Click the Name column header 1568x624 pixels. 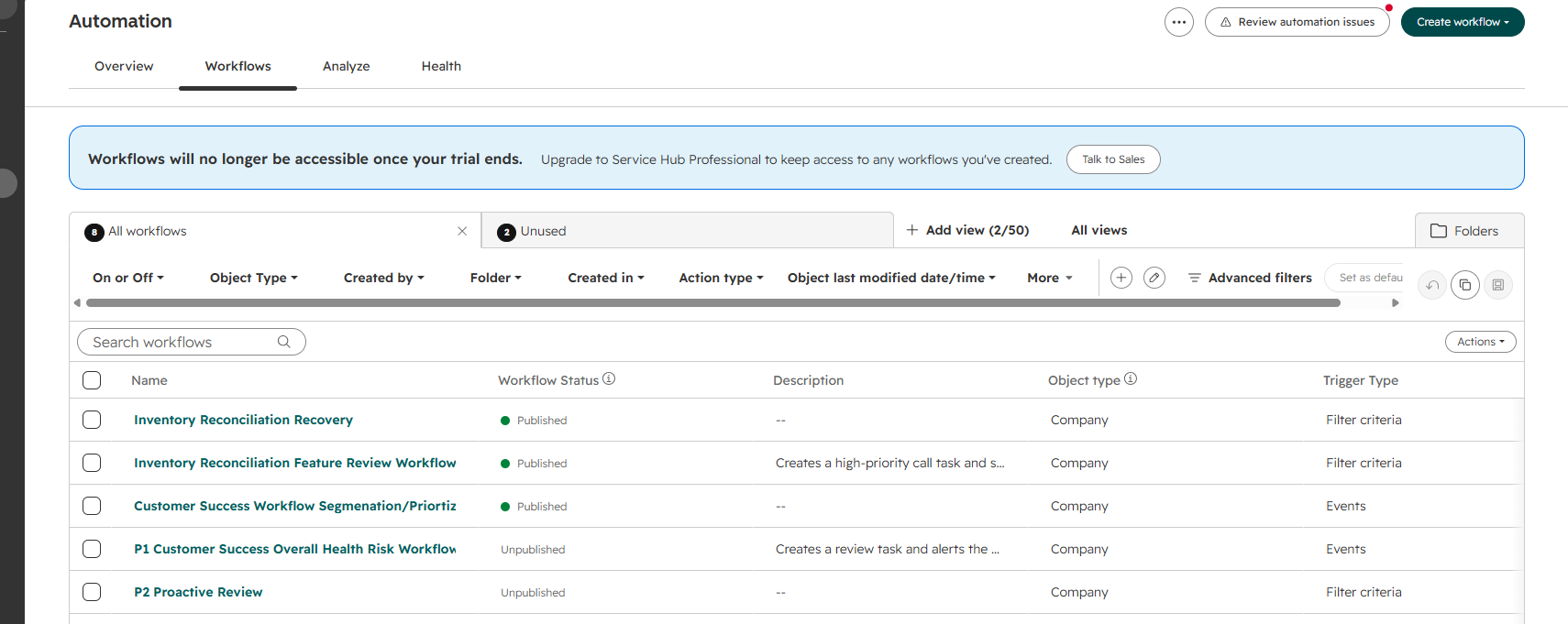[149, 380]
